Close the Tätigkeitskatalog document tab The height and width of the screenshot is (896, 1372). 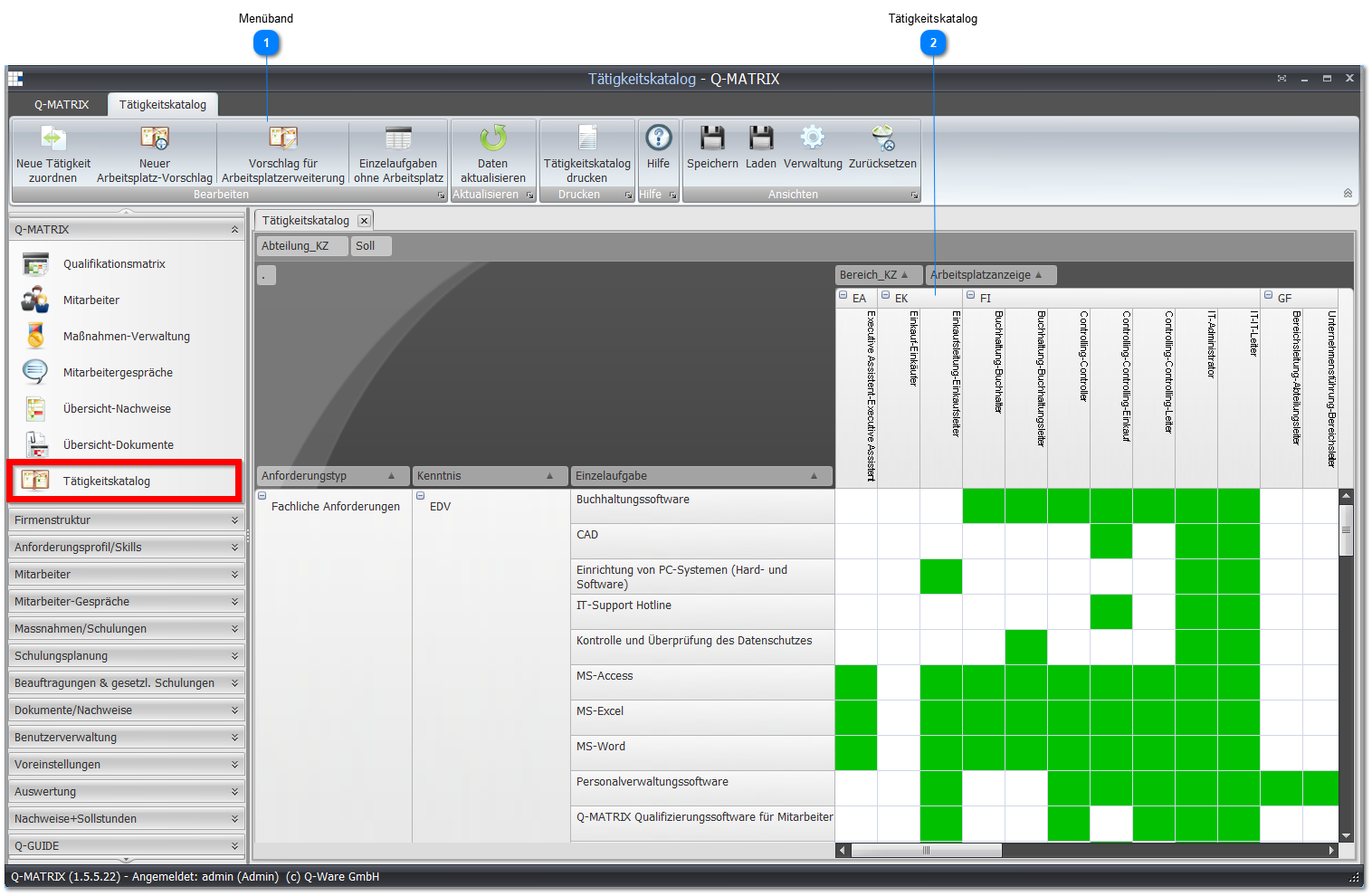(x=364, y=221)
